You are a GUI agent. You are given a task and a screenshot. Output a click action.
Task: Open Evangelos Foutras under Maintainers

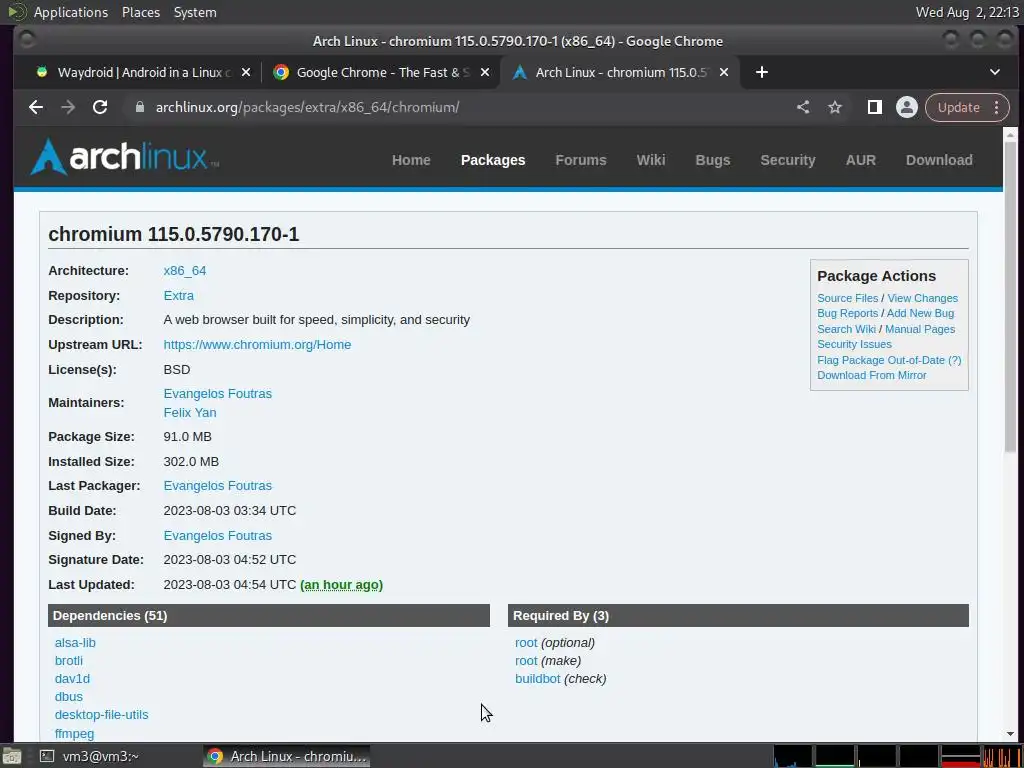(217, 393)
